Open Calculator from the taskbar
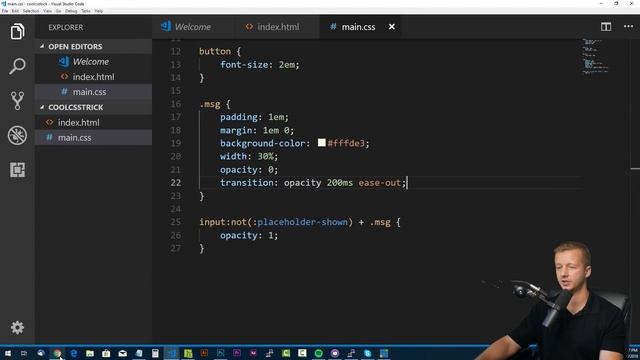640x360 pixels. click(x=155, y=353)
